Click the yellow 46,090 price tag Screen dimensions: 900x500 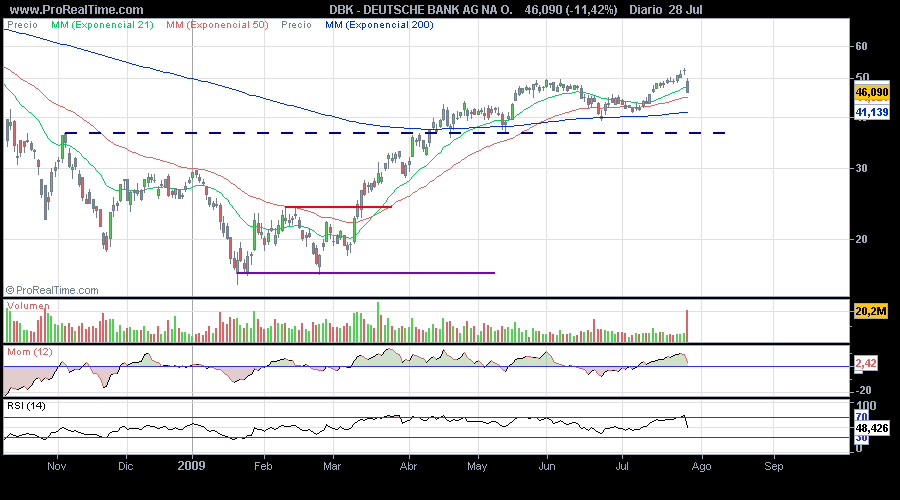click(871, 92)
